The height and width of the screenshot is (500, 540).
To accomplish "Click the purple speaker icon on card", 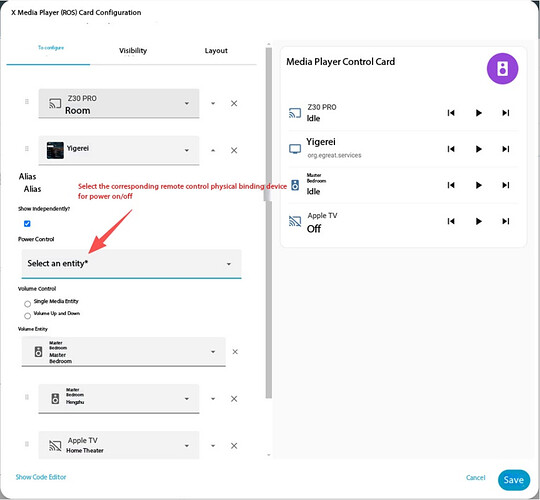I will (x=502, y=69).
